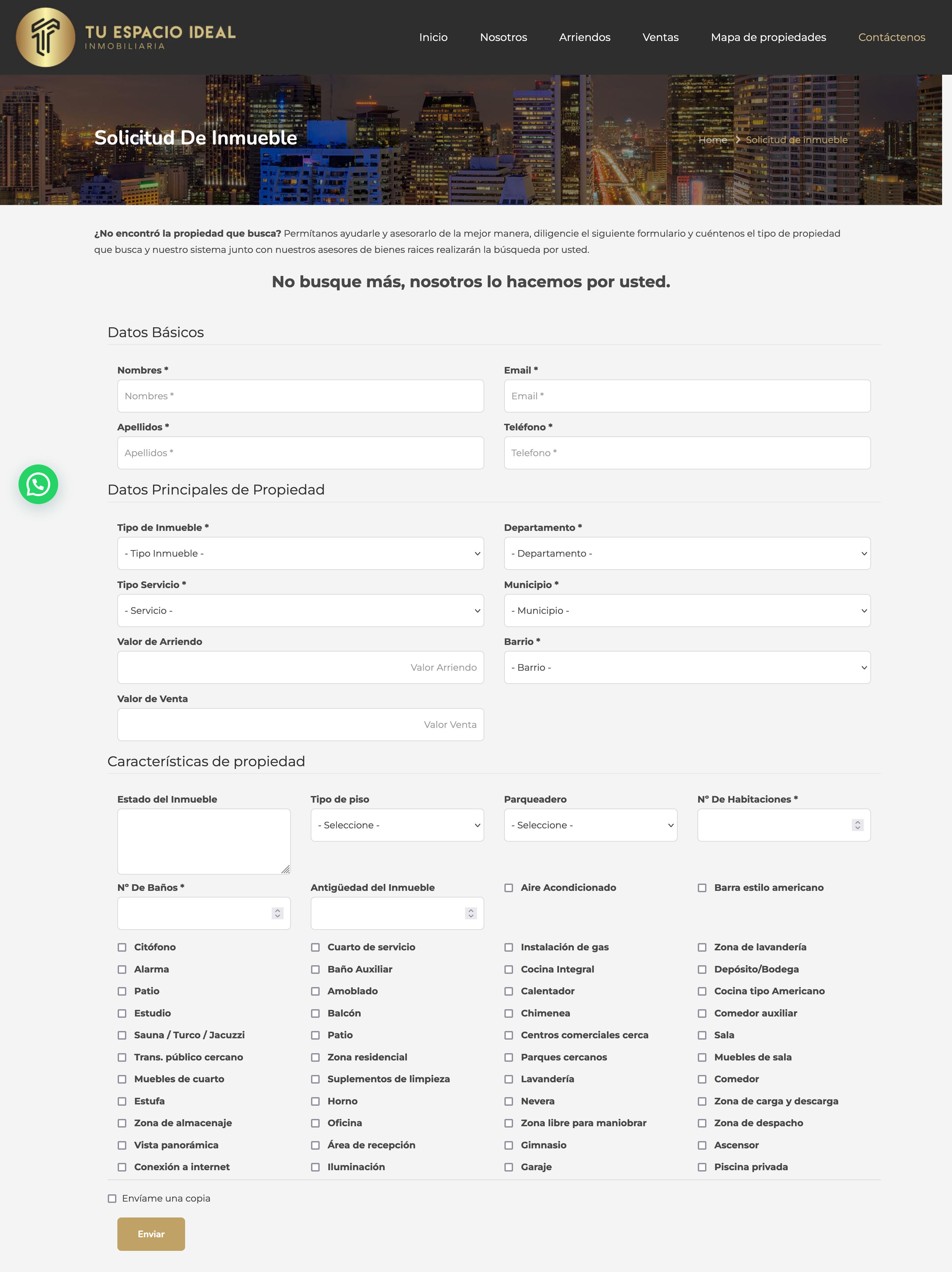952x1272 pixels.
Task: Click stepper arrows in Antigüedad del Inmueble field
Action: [470, 913]
